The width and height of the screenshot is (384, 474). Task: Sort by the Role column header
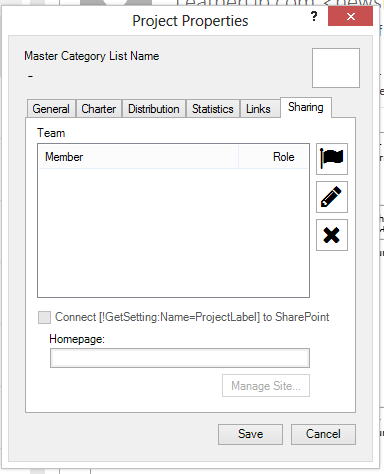click(x=273, y=157)
